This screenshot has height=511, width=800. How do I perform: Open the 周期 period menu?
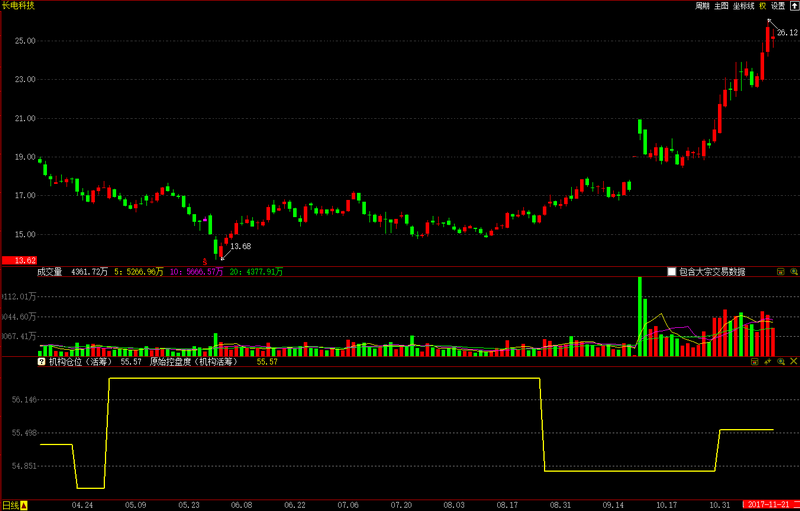(703, 6)
